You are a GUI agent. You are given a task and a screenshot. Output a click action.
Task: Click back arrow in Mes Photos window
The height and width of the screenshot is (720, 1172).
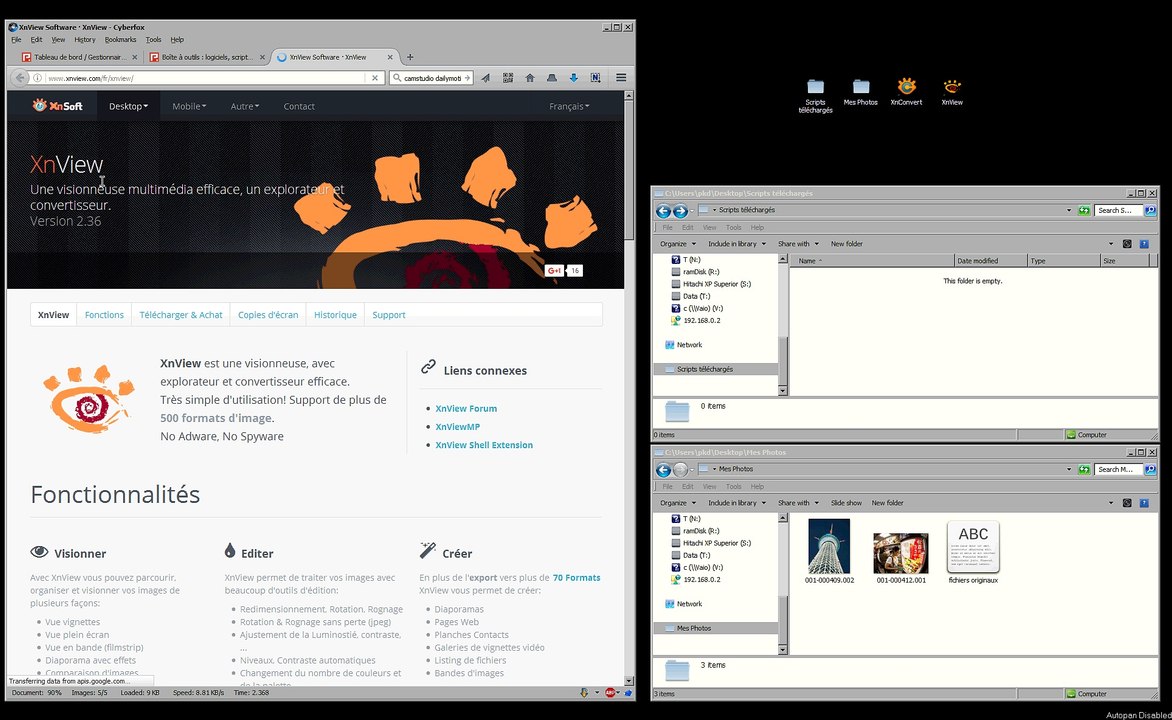(663, 469)
